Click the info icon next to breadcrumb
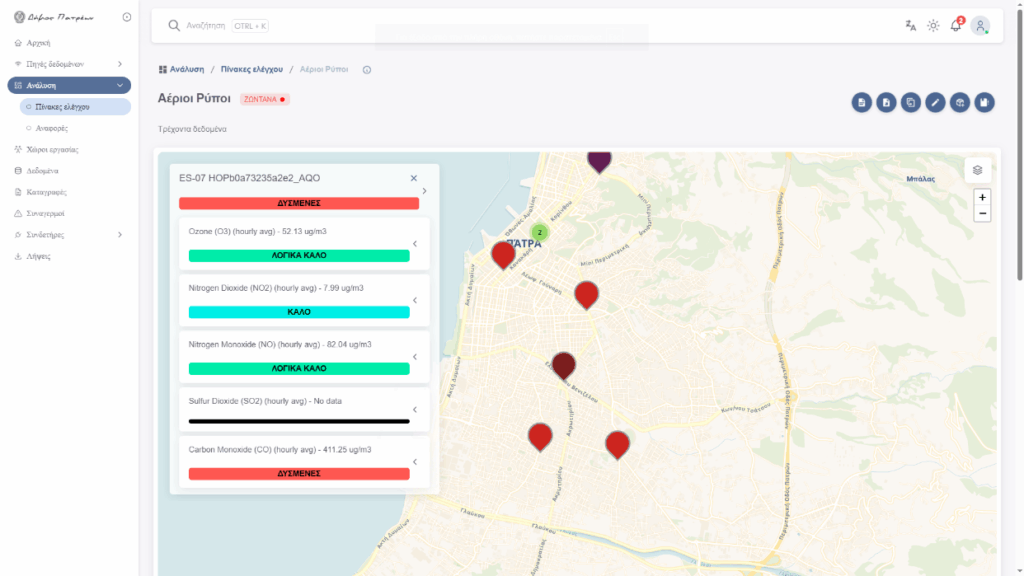Screen dimensions: 1024x576 click(x=367, y=70)
